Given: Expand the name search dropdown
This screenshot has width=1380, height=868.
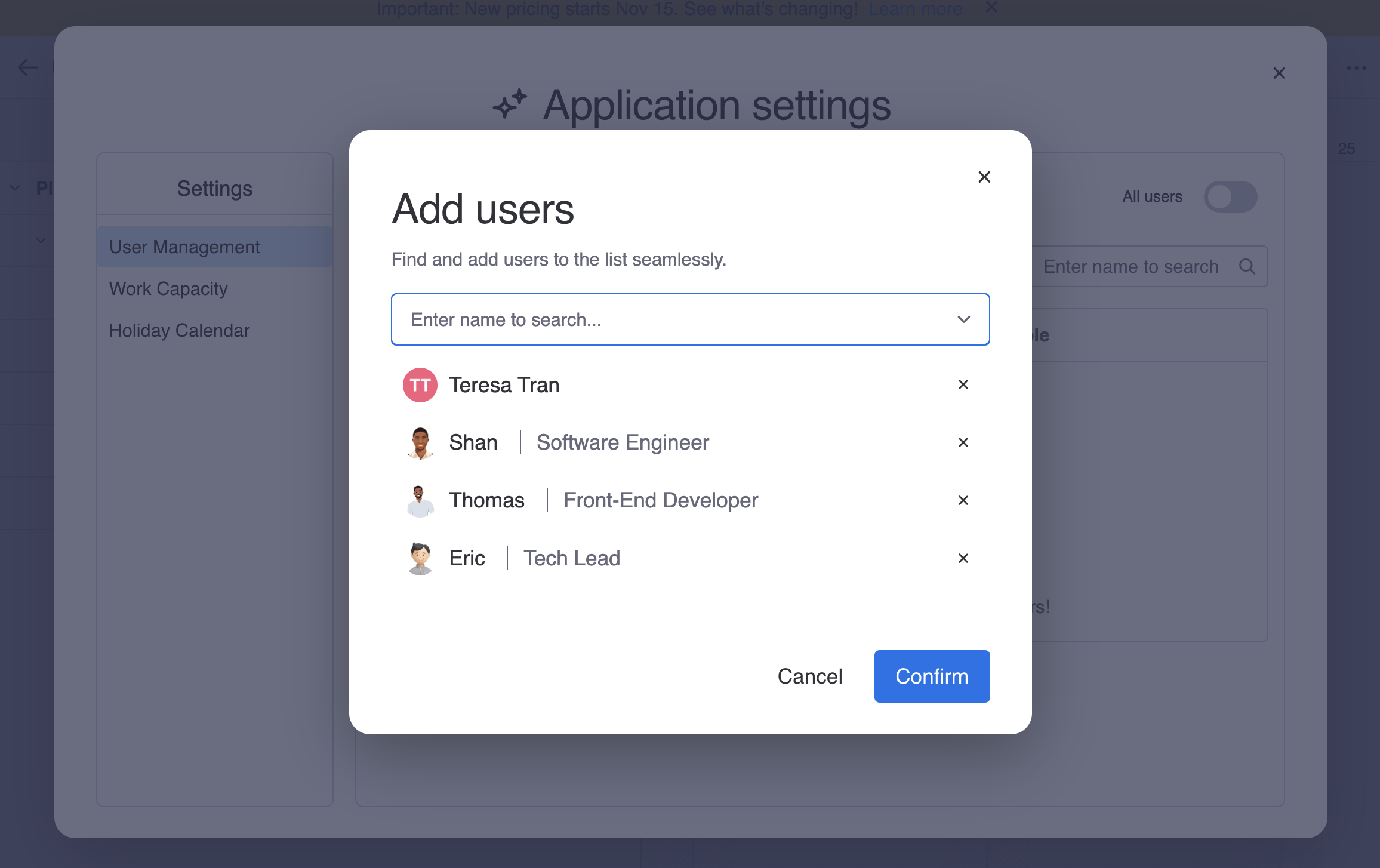Looking at the screenshot, I should (x=964, y=319).
